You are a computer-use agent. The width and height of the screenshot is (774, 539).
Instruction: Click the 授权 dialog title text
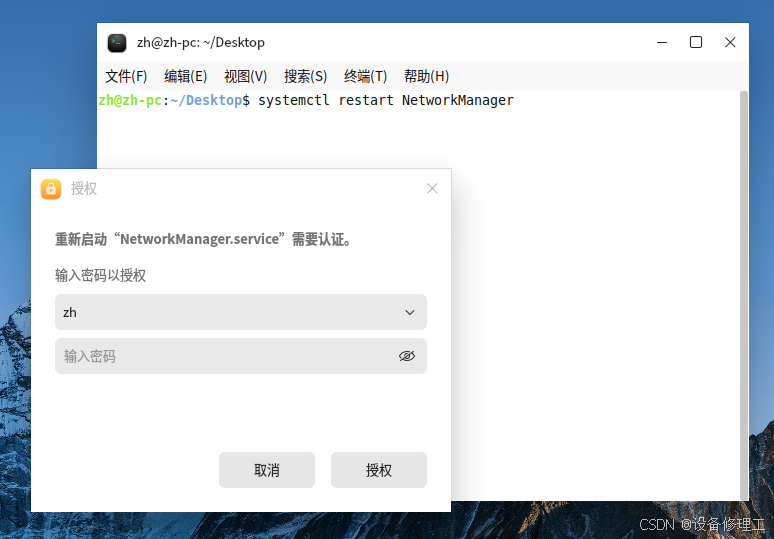point(84,189)
